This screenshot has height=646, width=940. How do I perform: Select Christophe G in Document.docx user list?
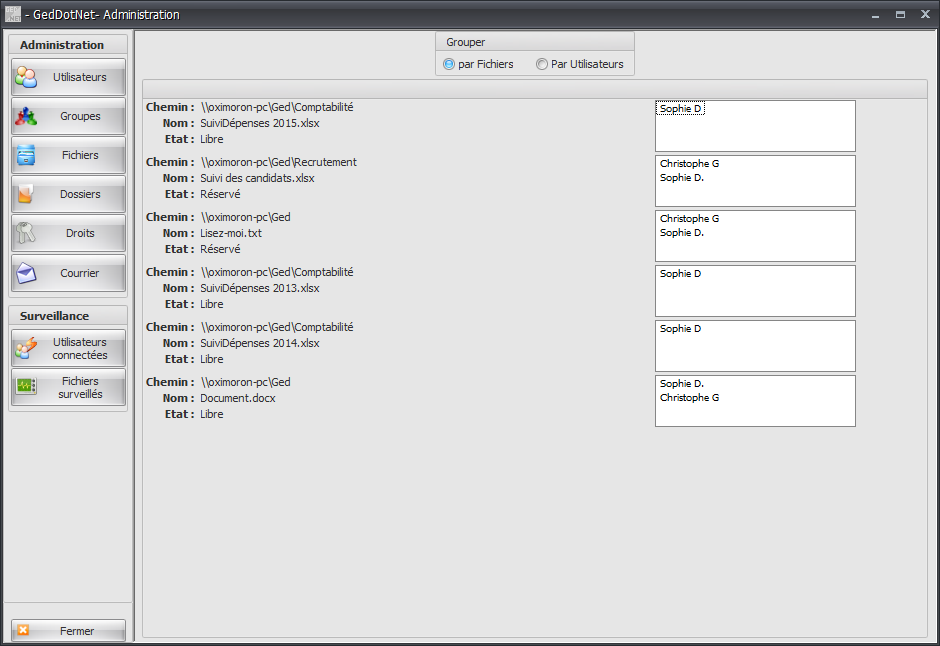[689, 397]
